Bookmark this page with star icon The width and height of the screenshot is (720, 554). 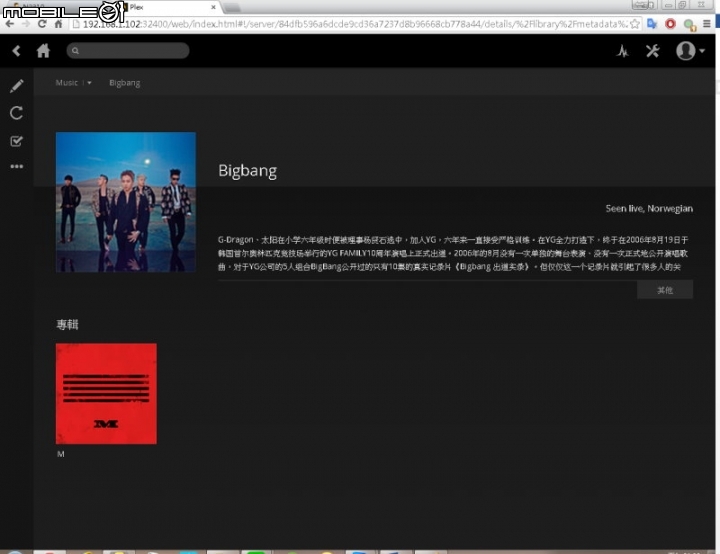635,24
